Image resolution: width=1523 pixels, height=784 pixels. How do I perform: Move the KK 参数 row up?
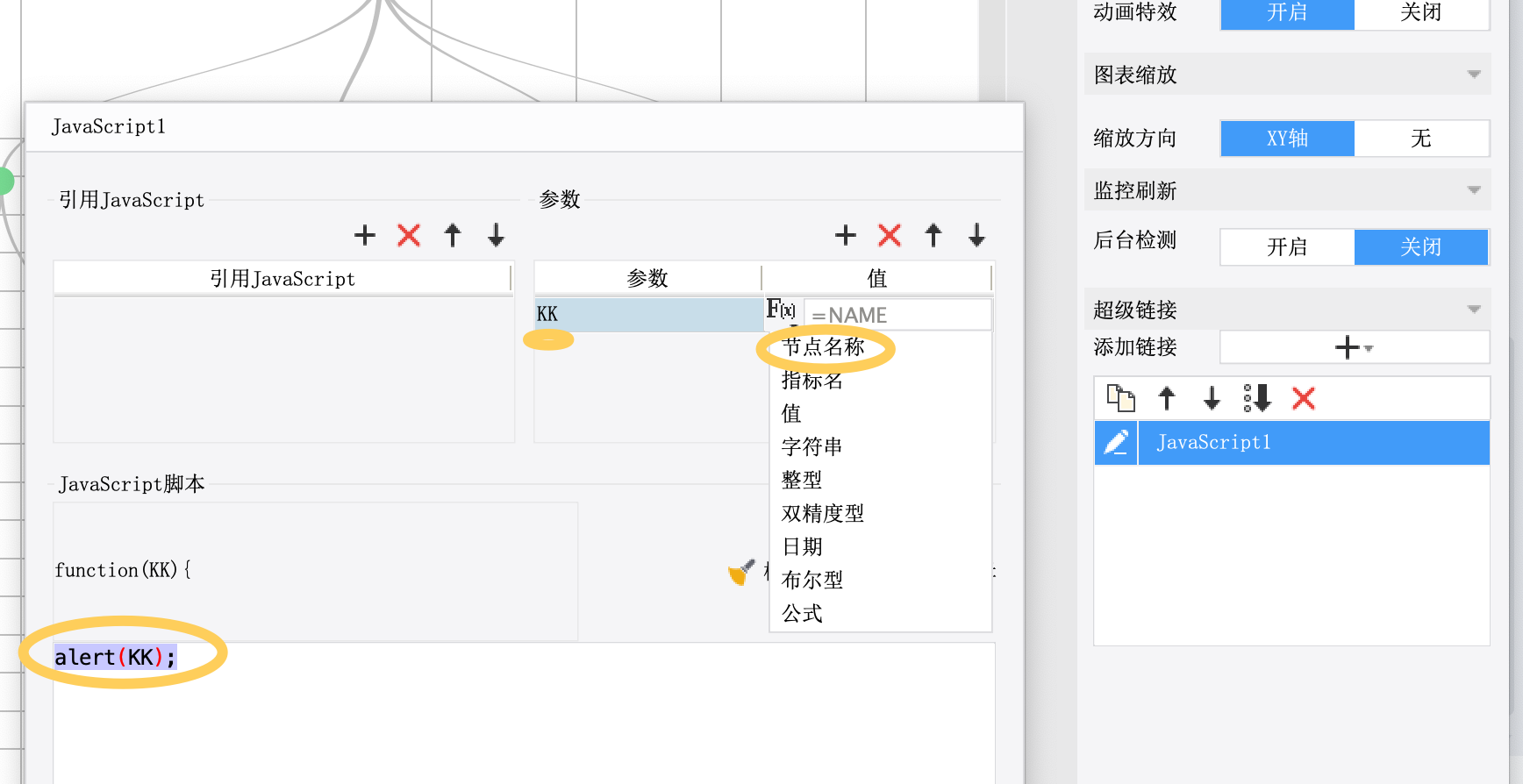933,235
